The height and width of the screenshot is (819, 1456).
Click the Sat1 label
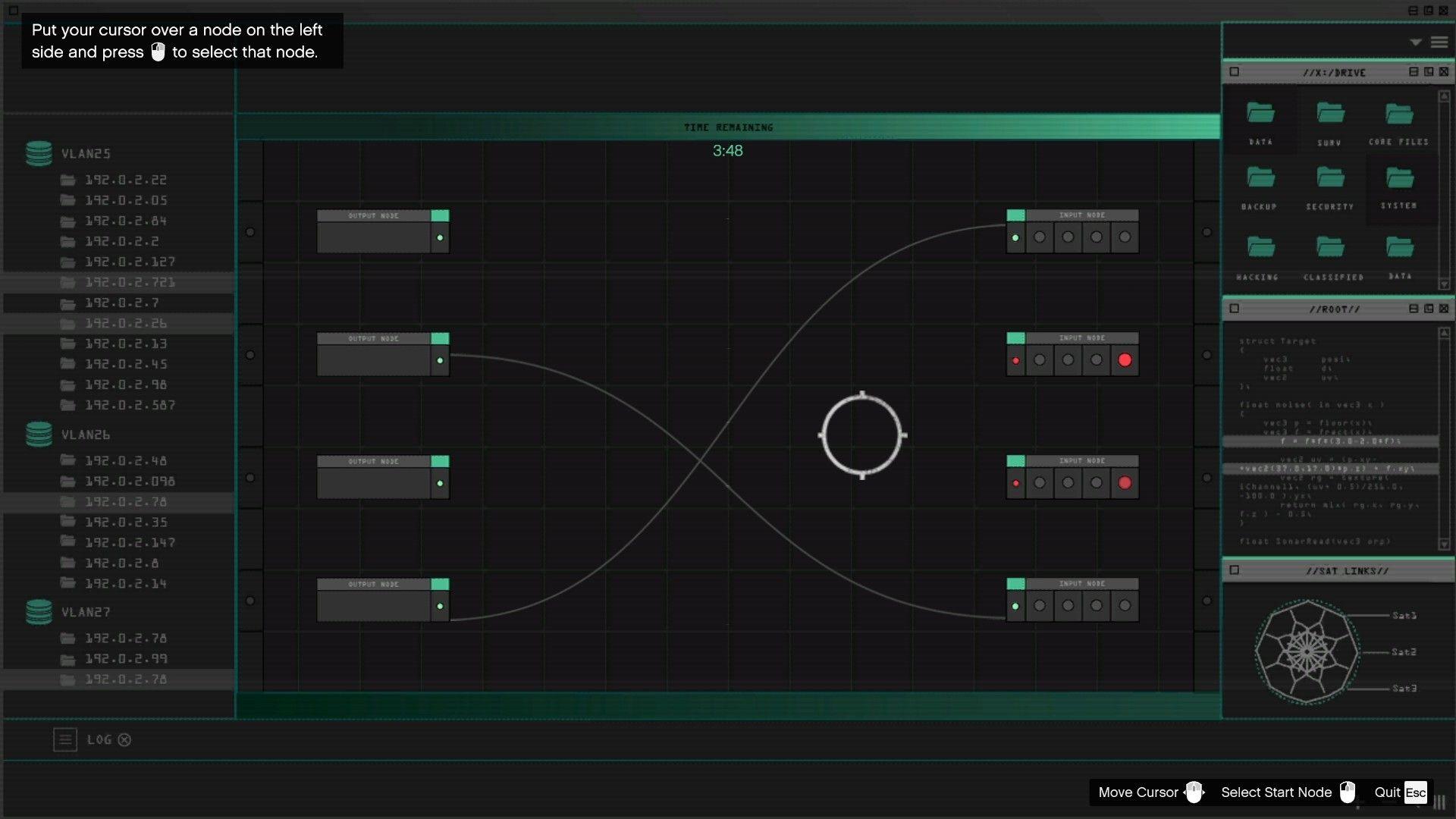point(1404,616)
